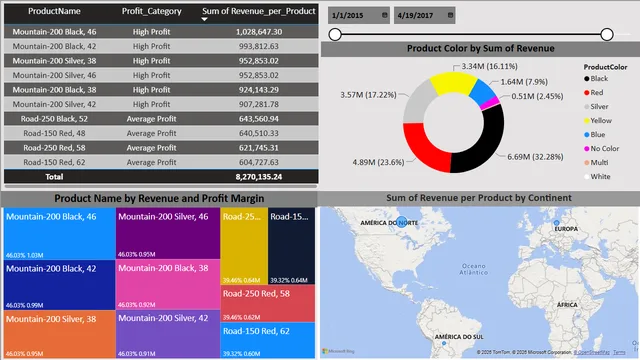Click the South America bubble on map
The width and height of the screenshot is (640, 360).
coord(444,343)
